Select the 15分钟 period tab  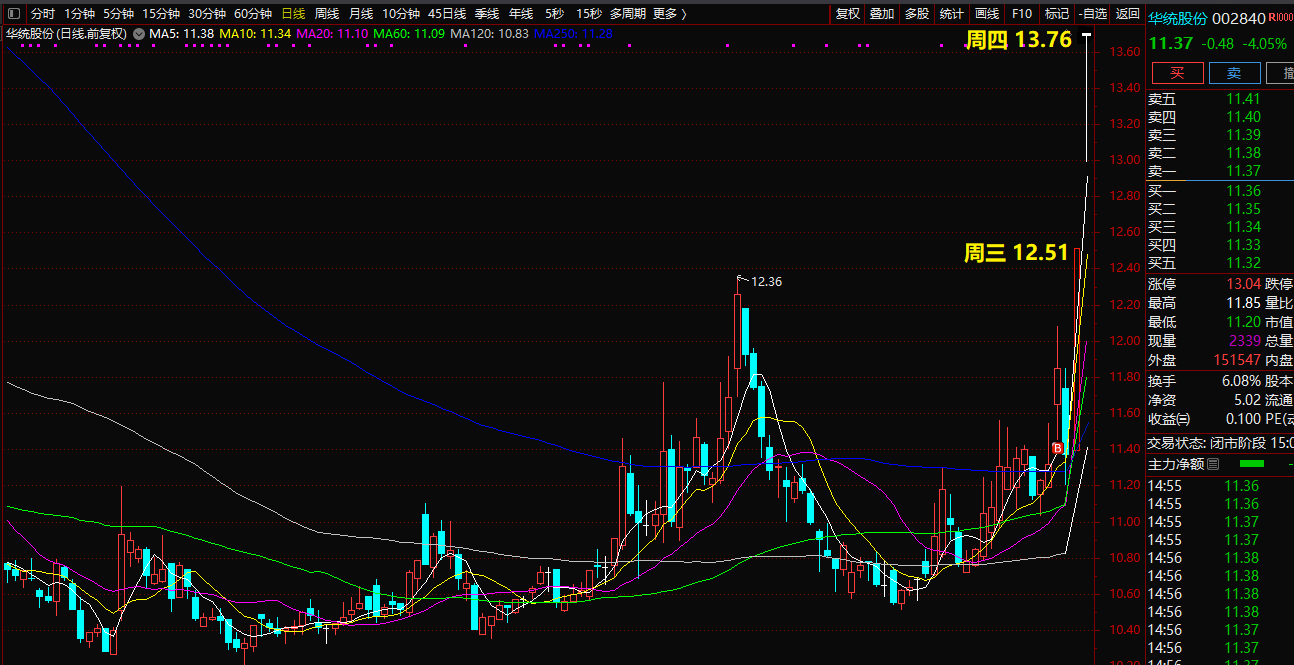[x=161, y=14]
